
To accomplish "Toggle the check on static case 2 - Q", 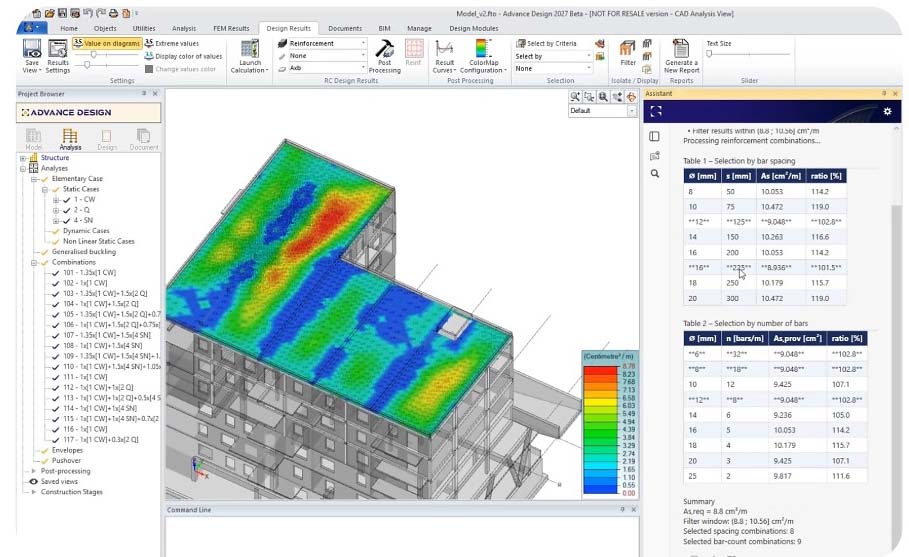I will pos(67,210).
